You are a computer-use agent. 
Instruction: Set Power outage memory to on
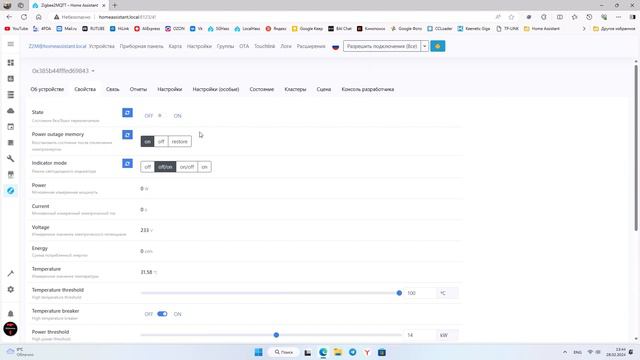click(147, 141)
